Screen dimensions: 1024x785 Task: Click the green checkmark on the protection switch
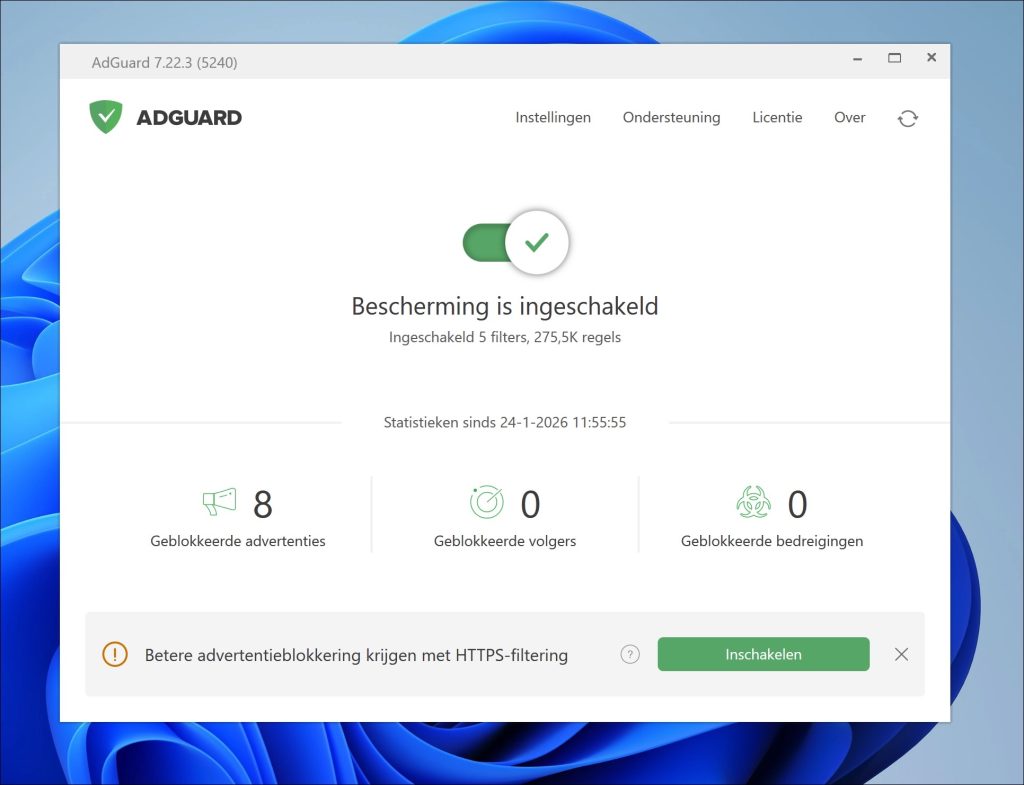[x=538, y=242]
